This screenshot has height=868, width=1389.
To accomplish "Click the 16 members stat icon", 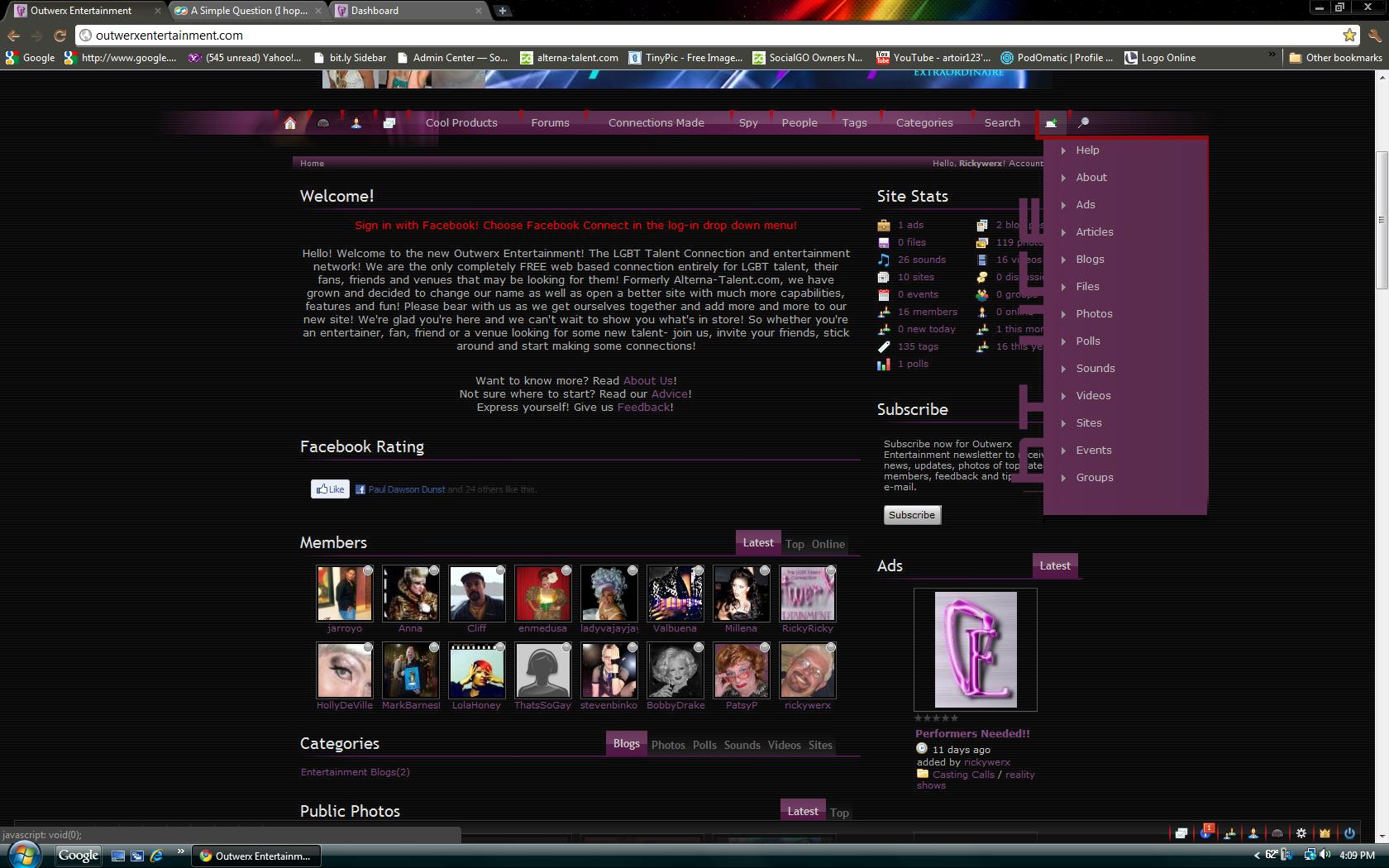I will 884,312.
